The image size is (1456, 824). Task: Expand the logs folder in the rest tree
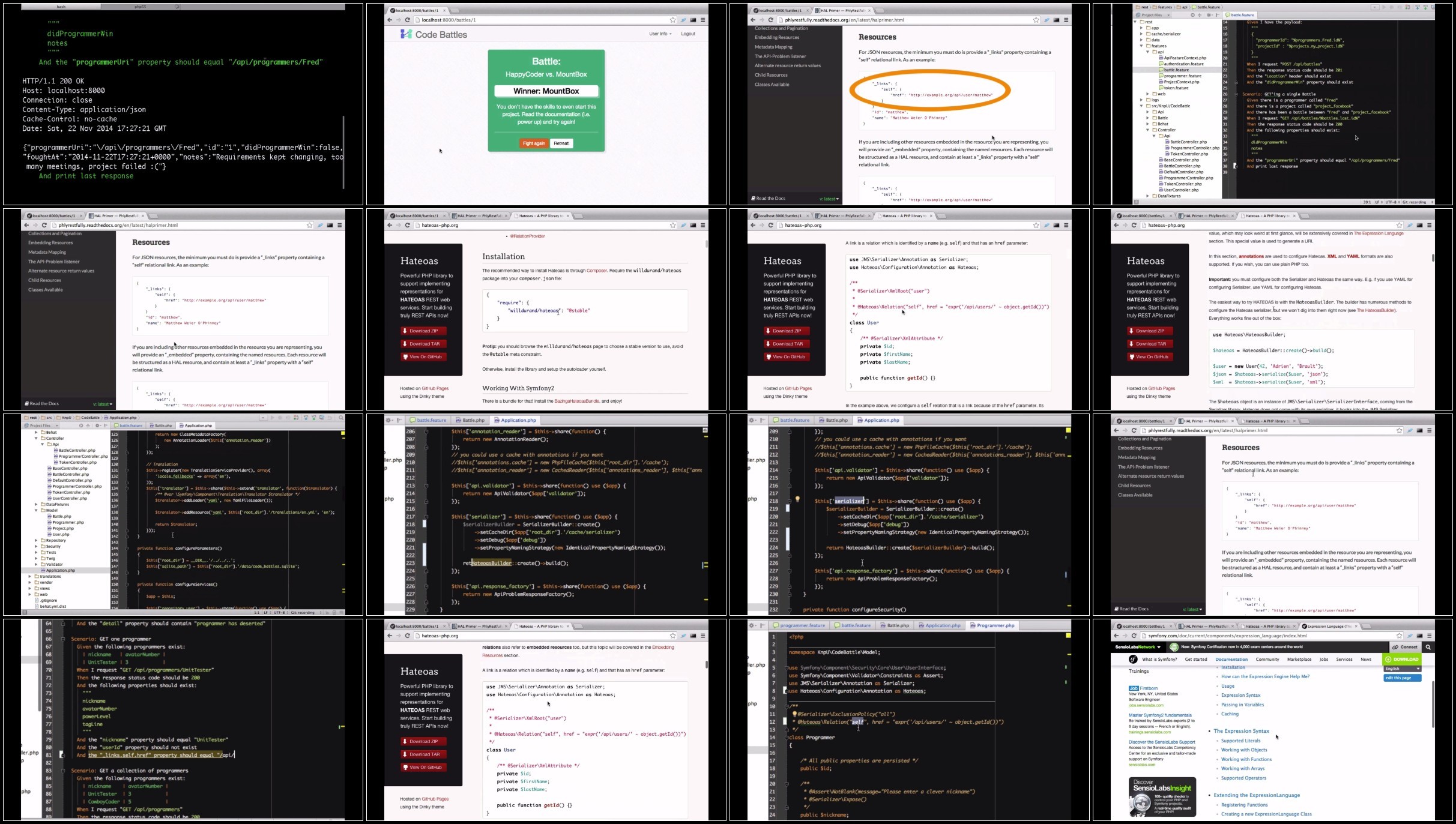[1142, 100]
